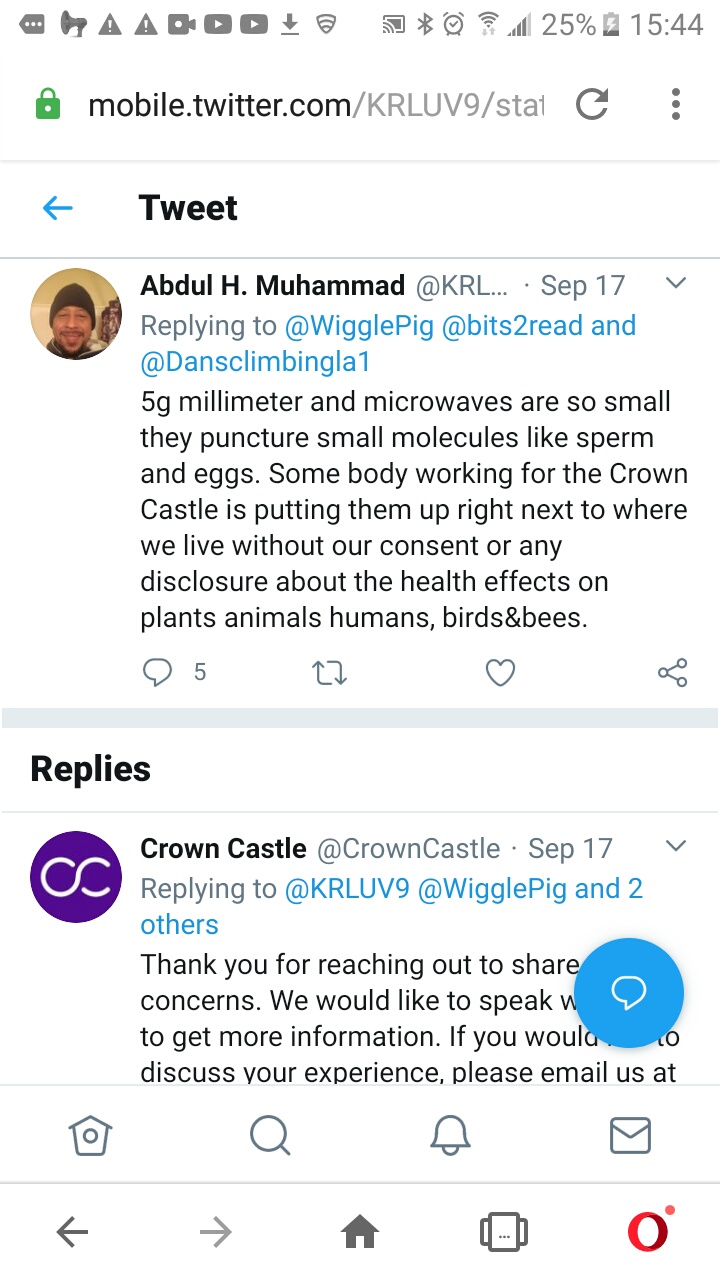
Task: Open browser three-dot overflow menu
Action: pyautogui.click(x=676, y=104)
